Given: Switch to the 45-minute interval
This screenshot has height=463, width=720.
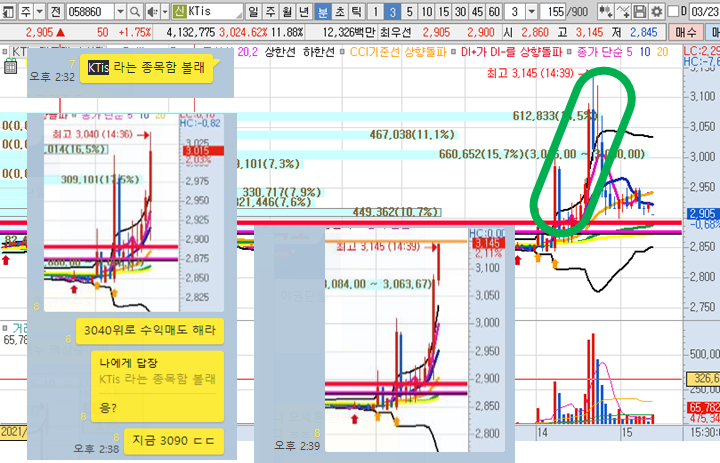Looking at the screenshot, I should 478,11.
